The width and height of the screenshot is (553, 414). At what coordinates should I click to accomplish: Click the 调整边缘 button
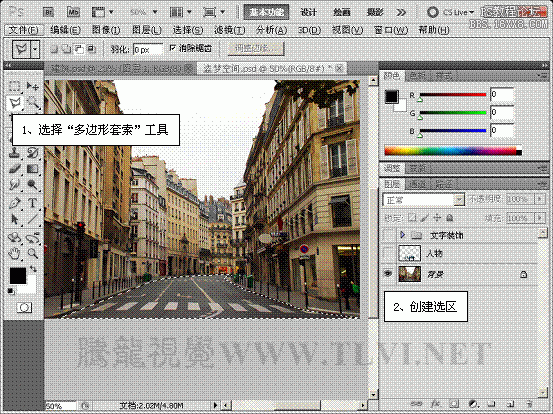pyautogui.click(x=255, y=49)
